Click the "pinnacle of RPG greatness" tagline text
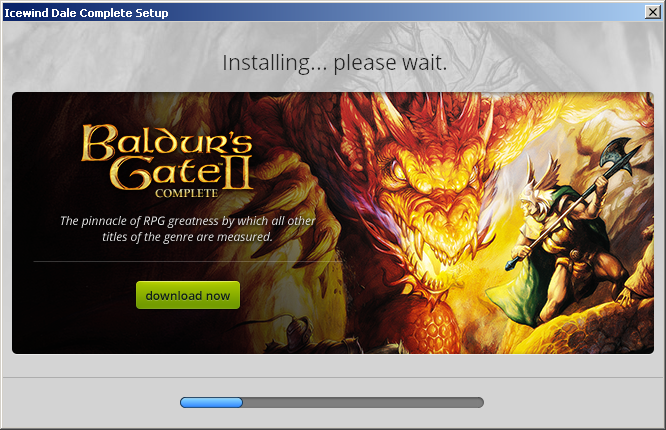The image size is (666, 430). click(187, 229)
